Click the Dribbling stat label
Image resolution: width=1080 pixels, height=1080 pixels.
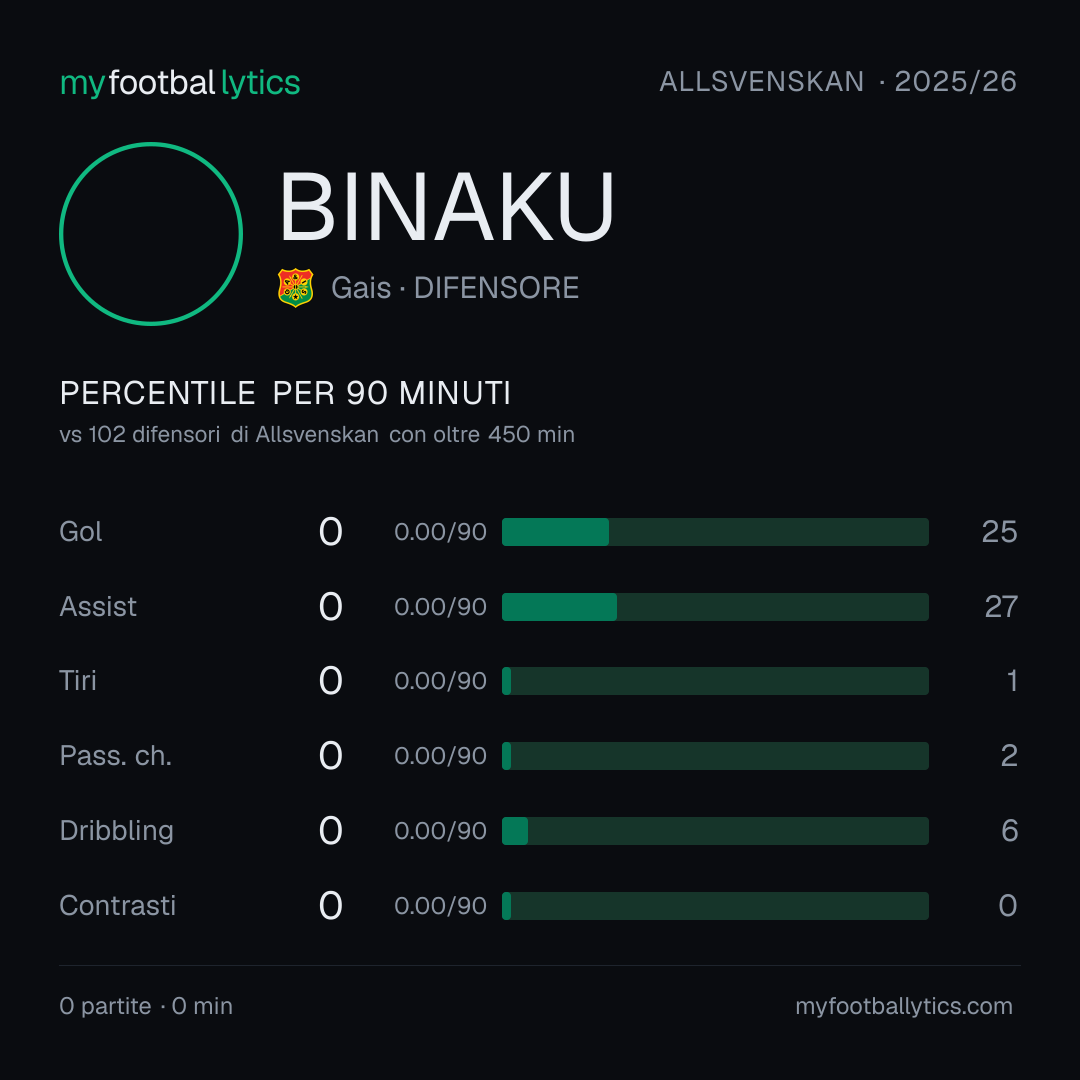[x=116, y=831]
